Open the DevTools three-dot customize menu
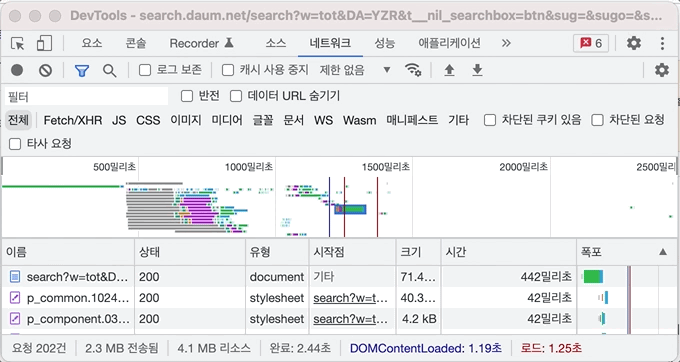The width and height of the screenshot is (680, 362). 662,43
